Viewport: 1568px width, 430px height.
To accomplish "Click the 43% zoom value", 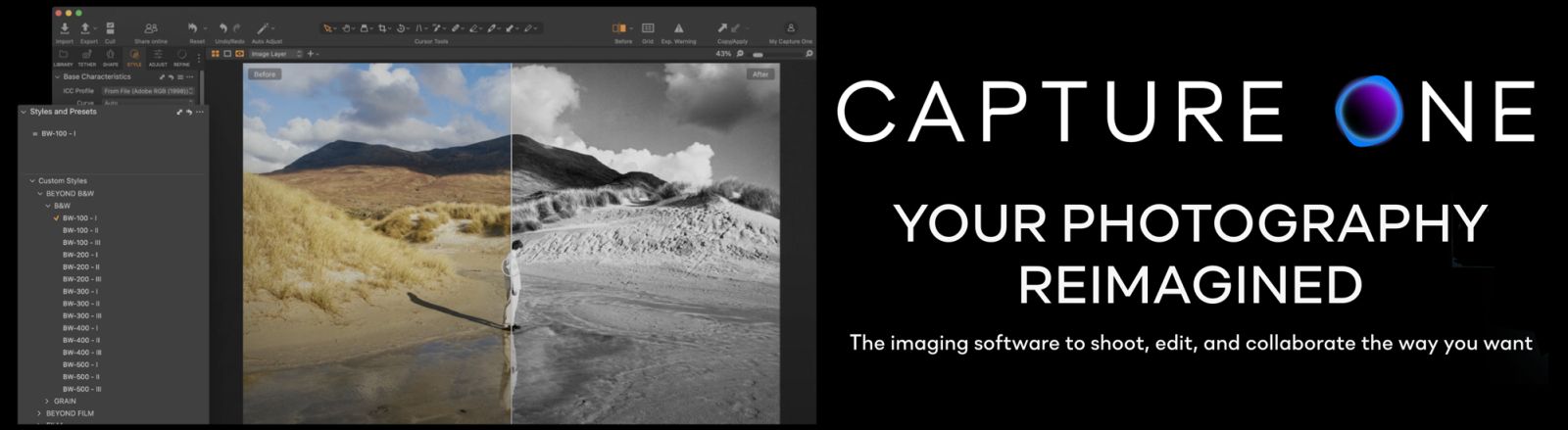I will 723,54.
